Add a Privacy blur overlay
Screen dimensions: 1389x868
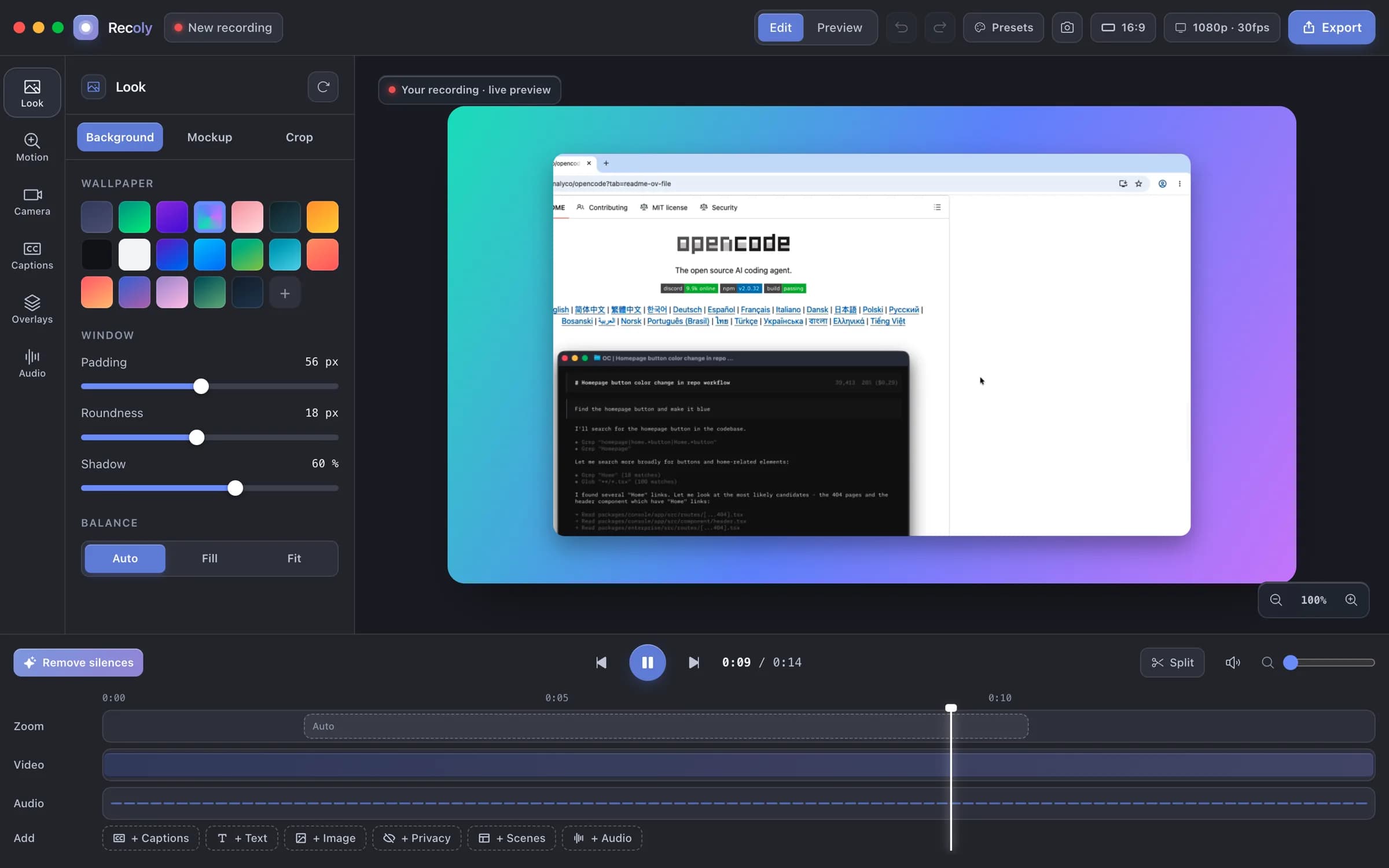[x=417, y=838]
